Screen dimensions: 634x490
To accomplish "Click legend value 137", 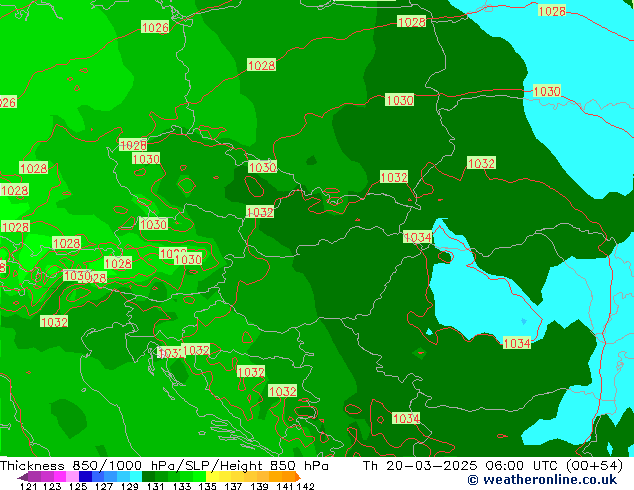I will [x=233, y=486].
